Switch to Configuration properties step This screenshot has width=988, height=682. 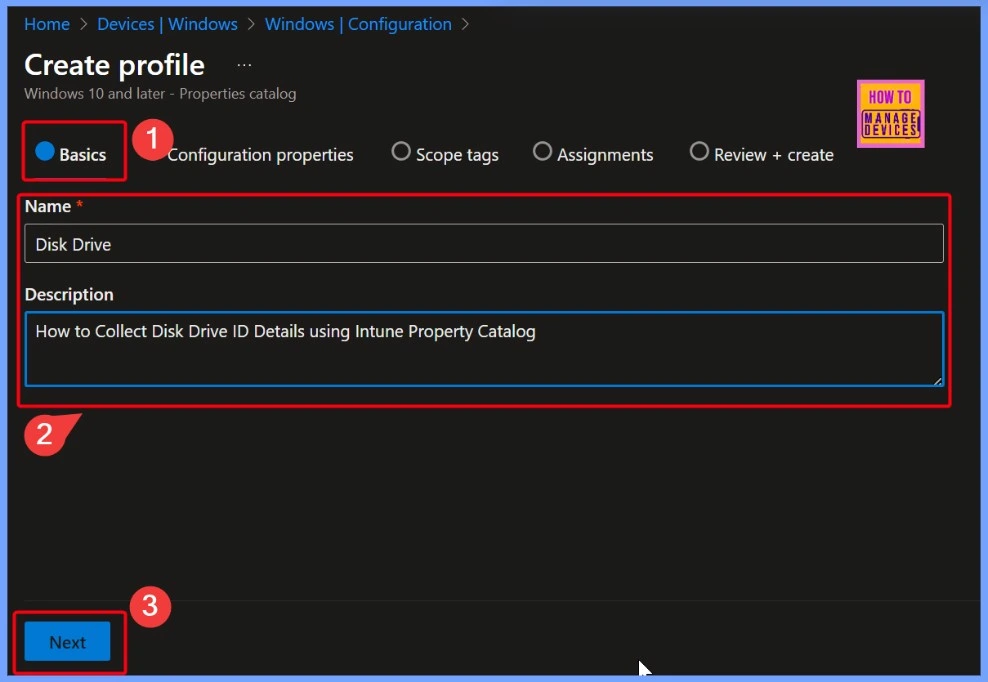click(260, 154)
